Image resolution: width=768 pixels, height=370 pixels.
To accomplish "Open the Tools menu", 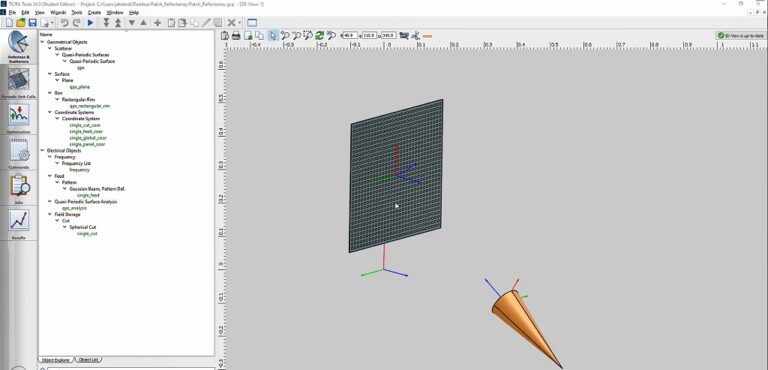I will pyautogui.click(x=77, y=12).
